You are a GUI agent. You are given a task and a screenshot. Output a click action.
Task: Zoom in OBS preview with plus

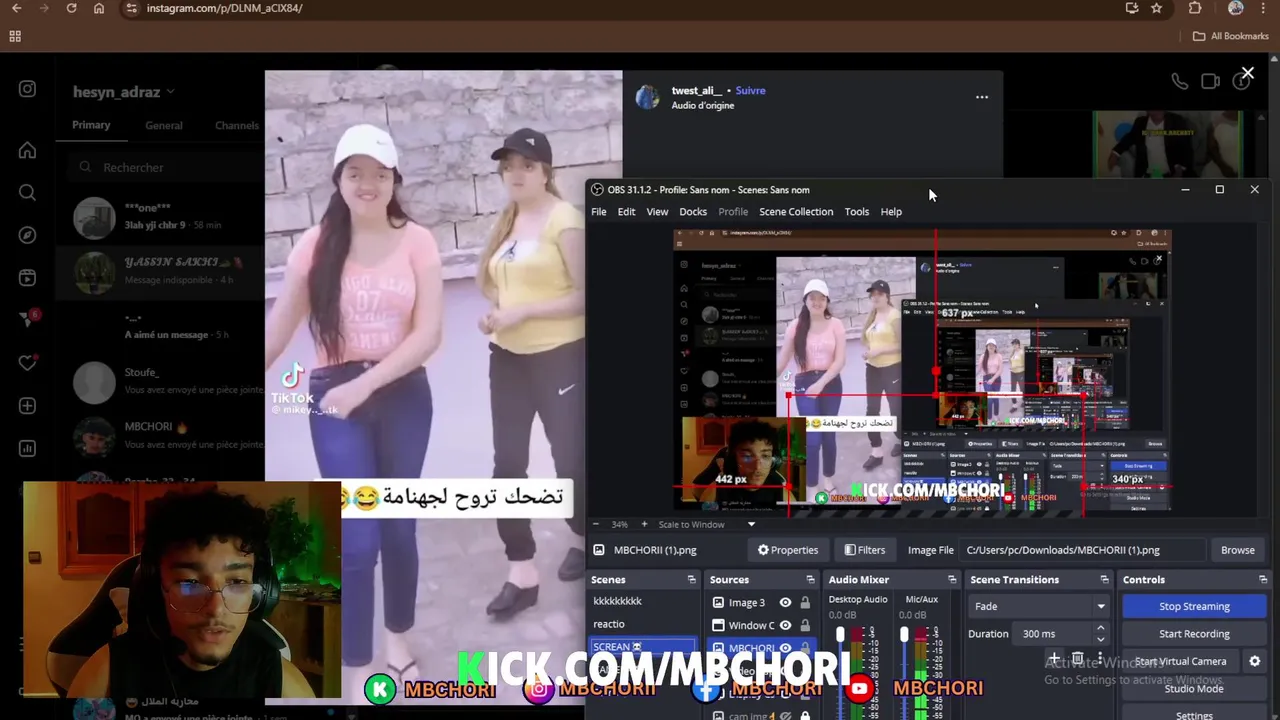click(644, 524)
